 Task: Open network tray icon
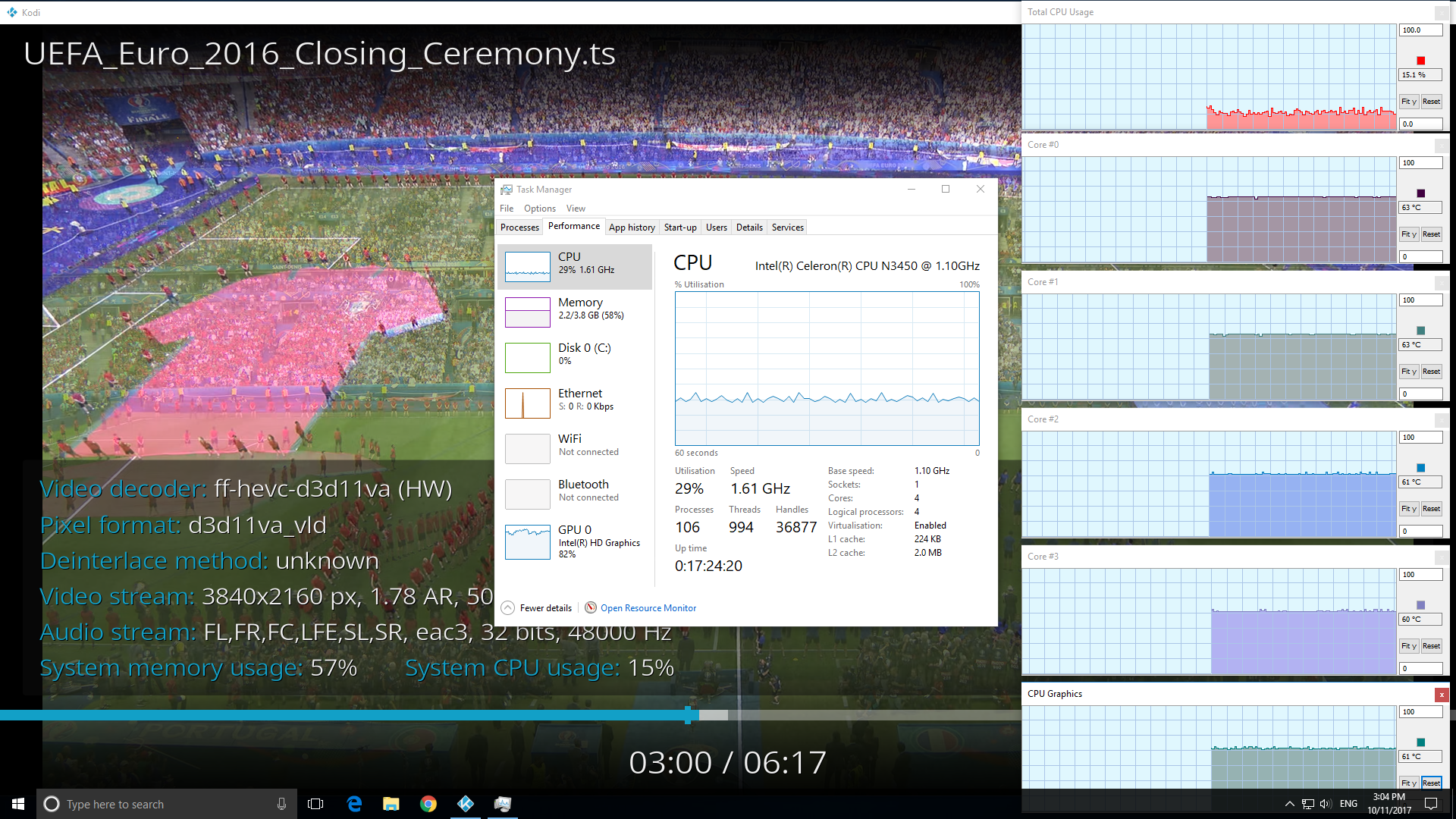click(x=1308, y=804)
